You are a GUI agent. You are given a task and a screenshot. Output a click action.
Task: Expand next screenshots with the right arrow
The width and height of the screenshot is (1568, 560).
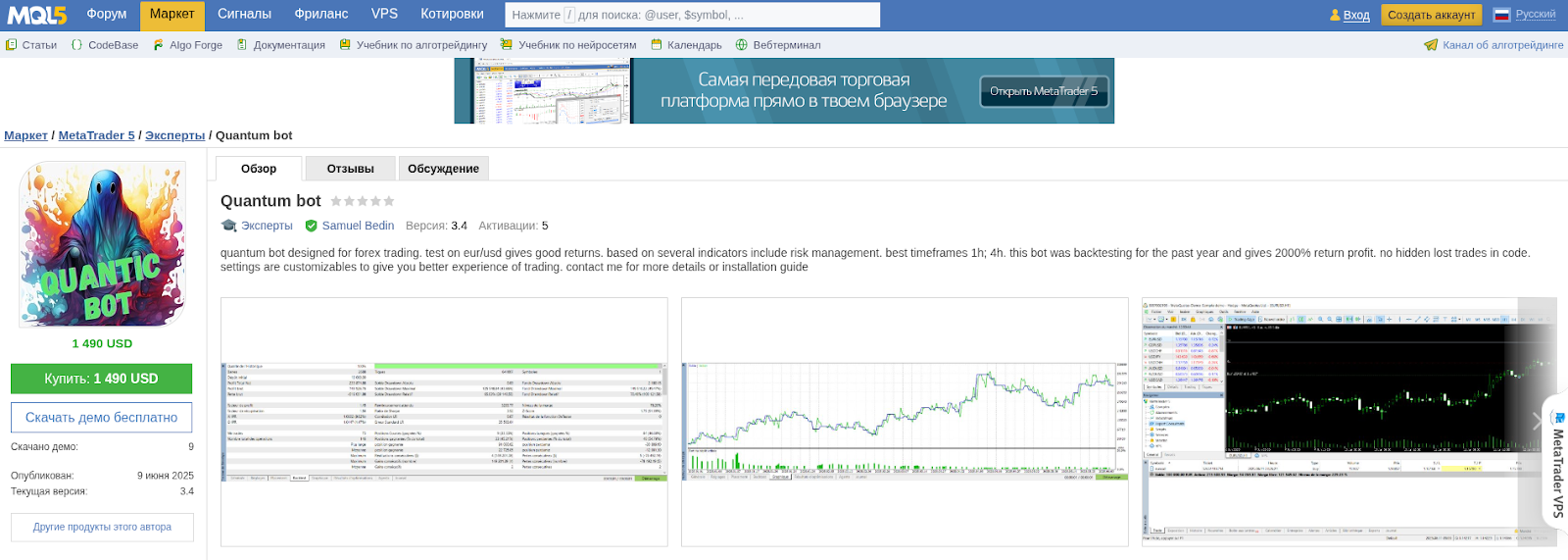pos(1537,421)
